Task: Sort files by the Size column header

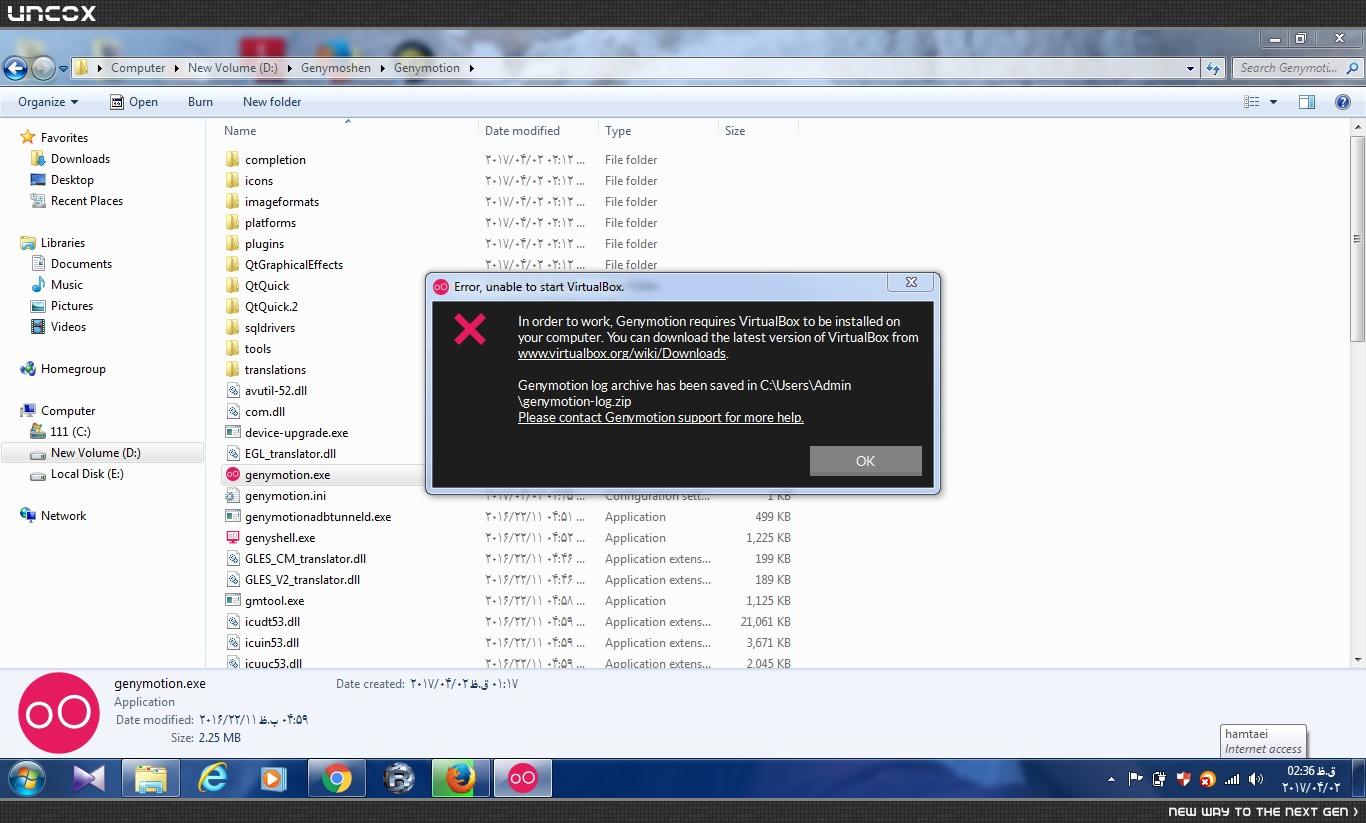Action: pyautogui.click(x=735, y=131)
